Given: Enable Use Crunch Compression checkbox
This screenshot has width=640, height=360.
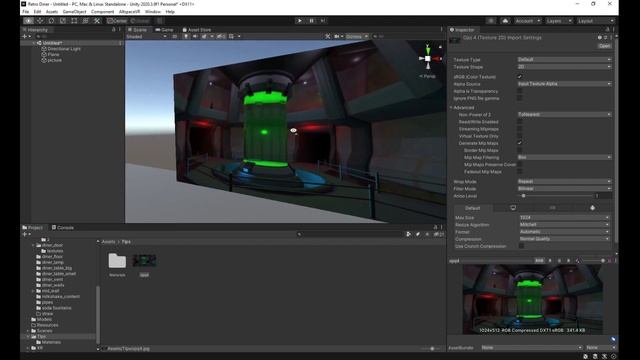Looking at the screenshot, I should click(x=521, y=246).
